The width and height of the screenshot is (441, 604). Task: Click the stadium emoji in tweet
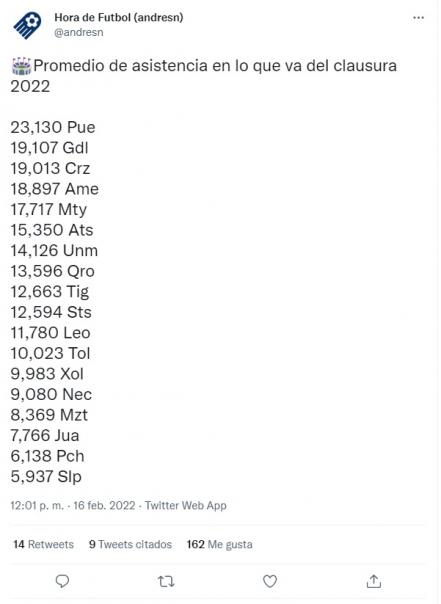pos(22,66)
